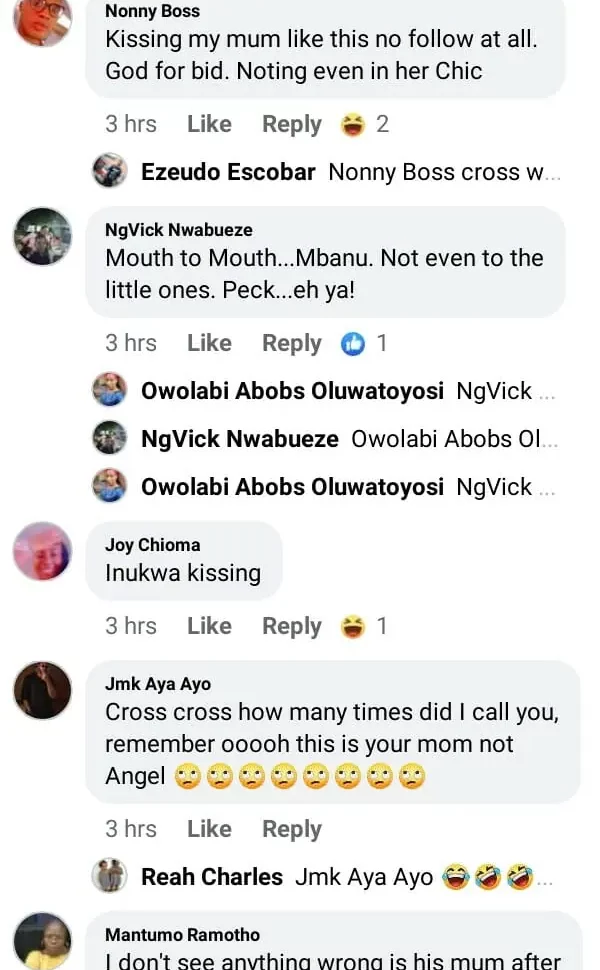The width and height of the screenshot is (600, 970).
Task: Like the Nonny Boss comment
Action: point(209,125)
